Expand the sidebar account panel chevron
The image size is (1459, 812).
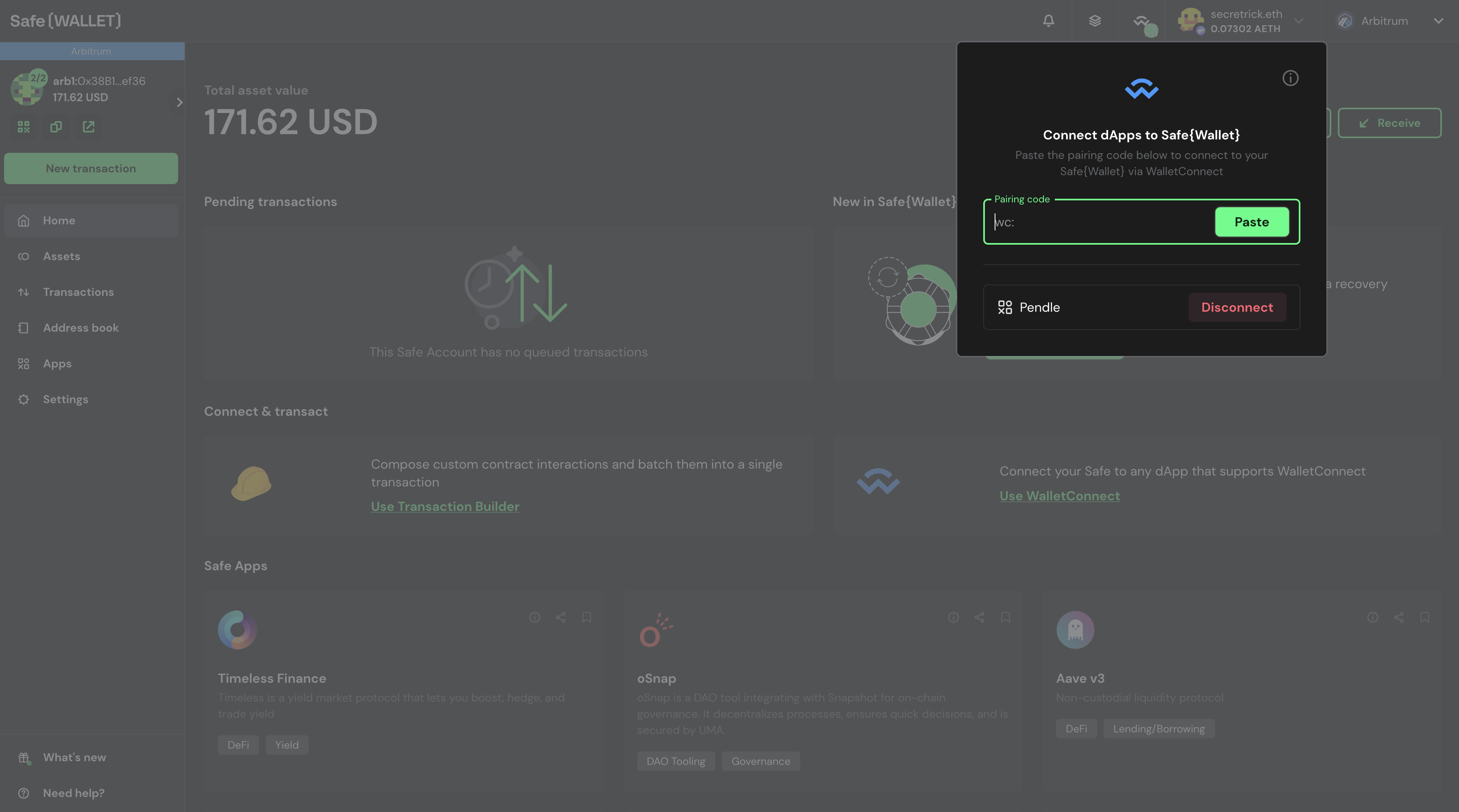(179, 102)
